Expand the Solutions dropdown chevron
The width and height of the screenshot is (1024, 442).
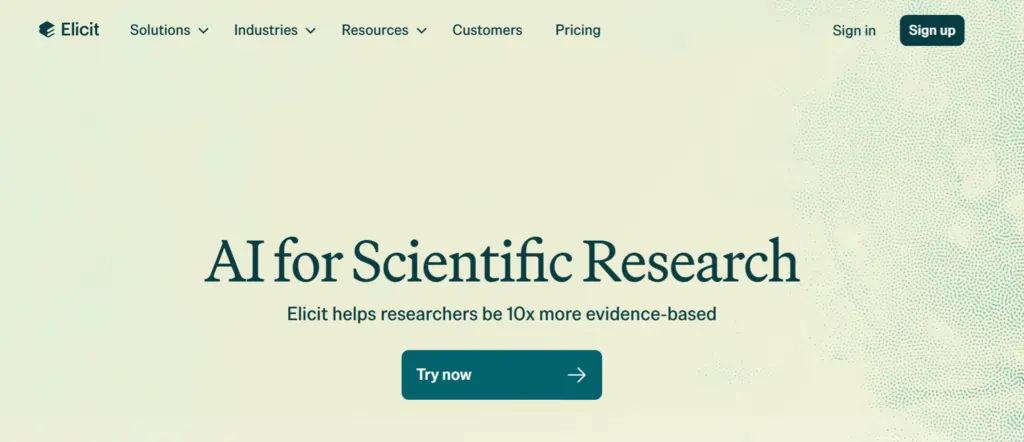click(203, 31)
